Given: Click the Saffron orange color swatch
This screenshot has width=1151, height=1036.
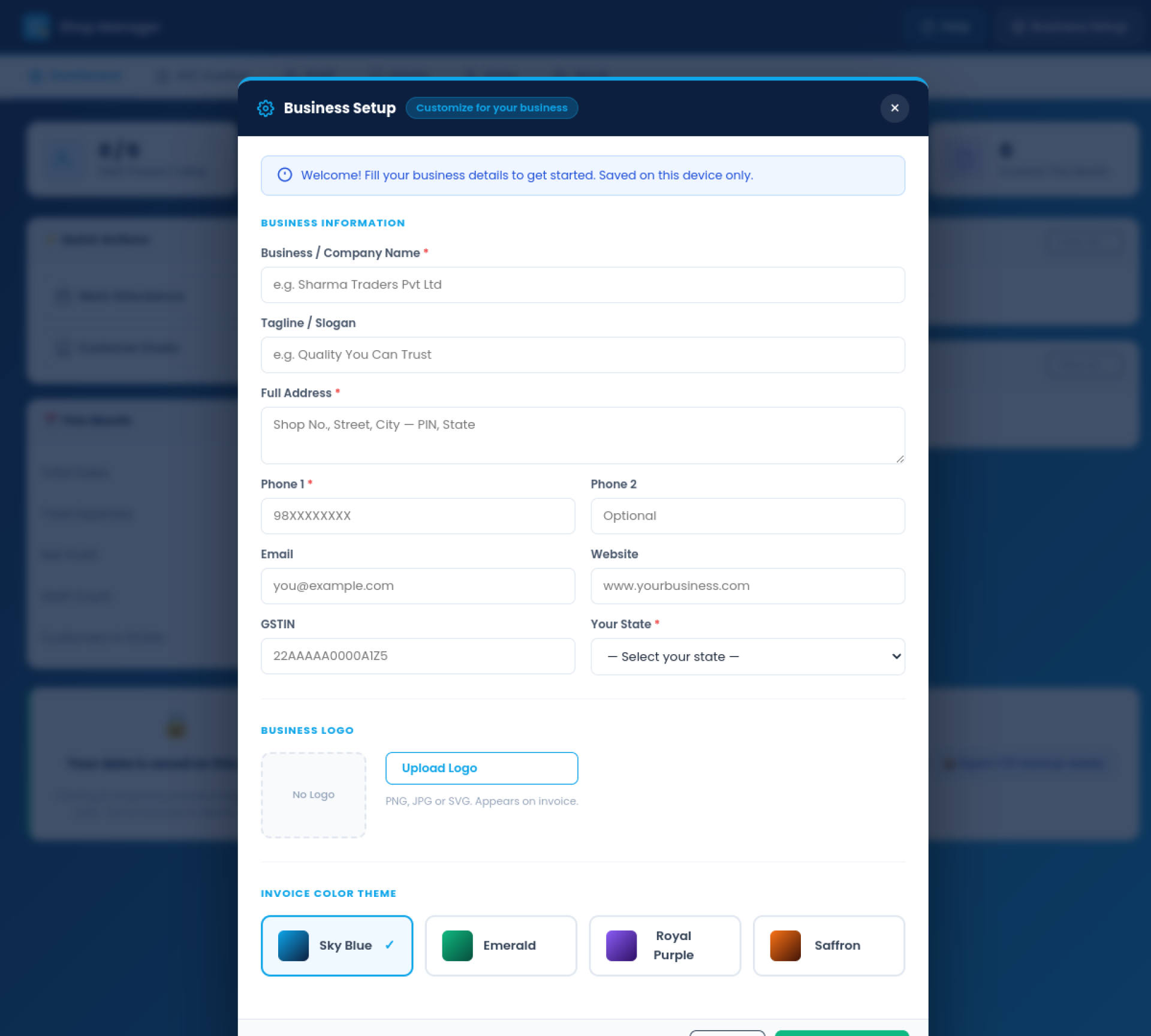Looking at the screenshot, I should [785, 945].
